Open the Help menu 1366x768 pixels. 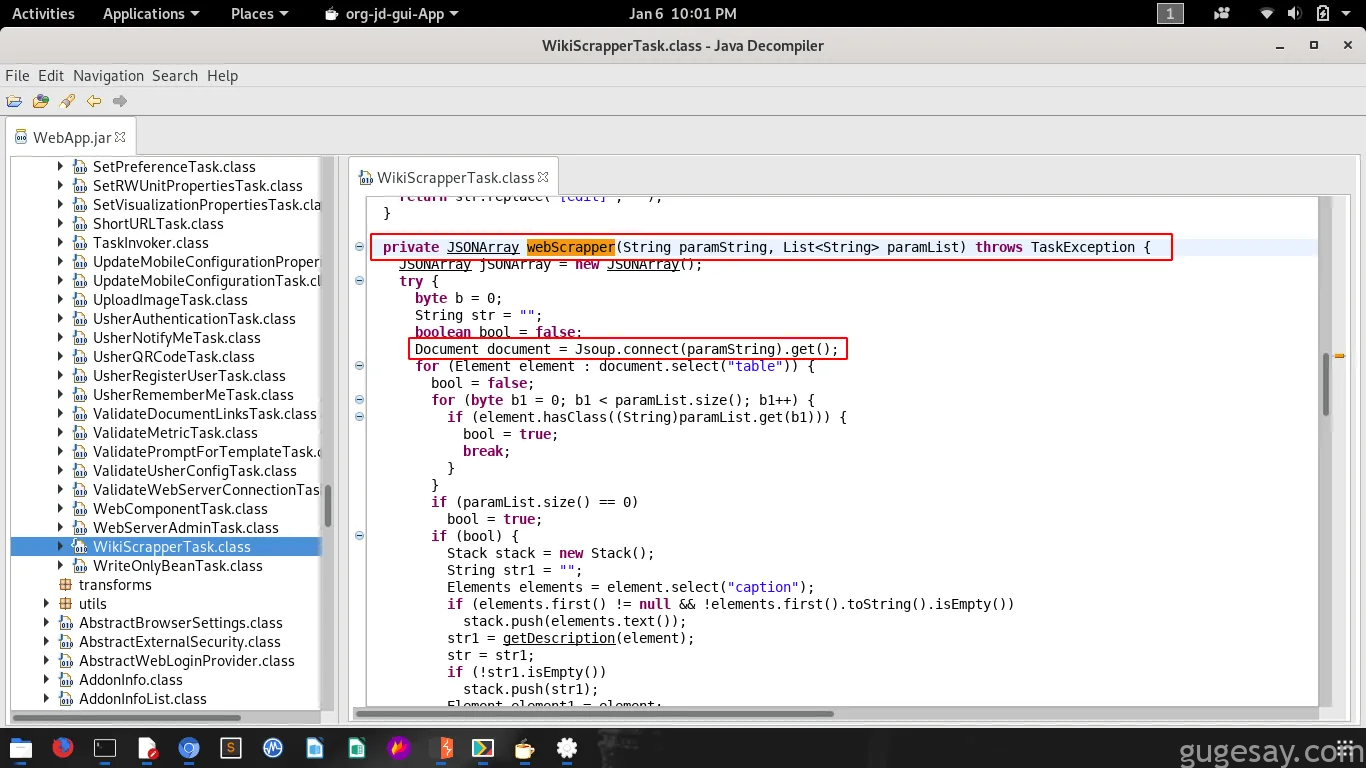[222, 76]
